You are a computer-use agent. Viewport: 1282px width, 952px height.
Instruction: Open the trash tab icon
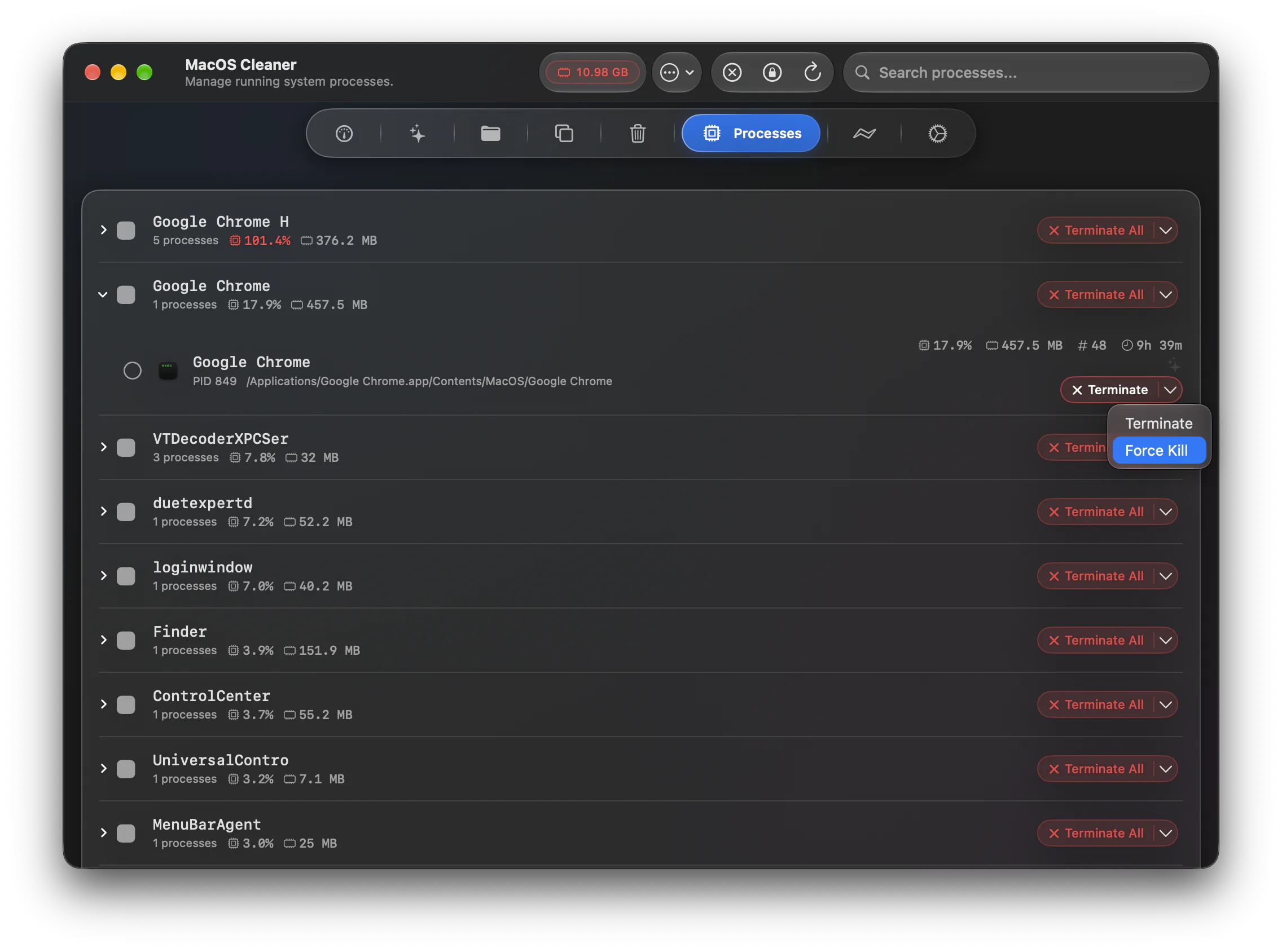(x=638, y=134)
